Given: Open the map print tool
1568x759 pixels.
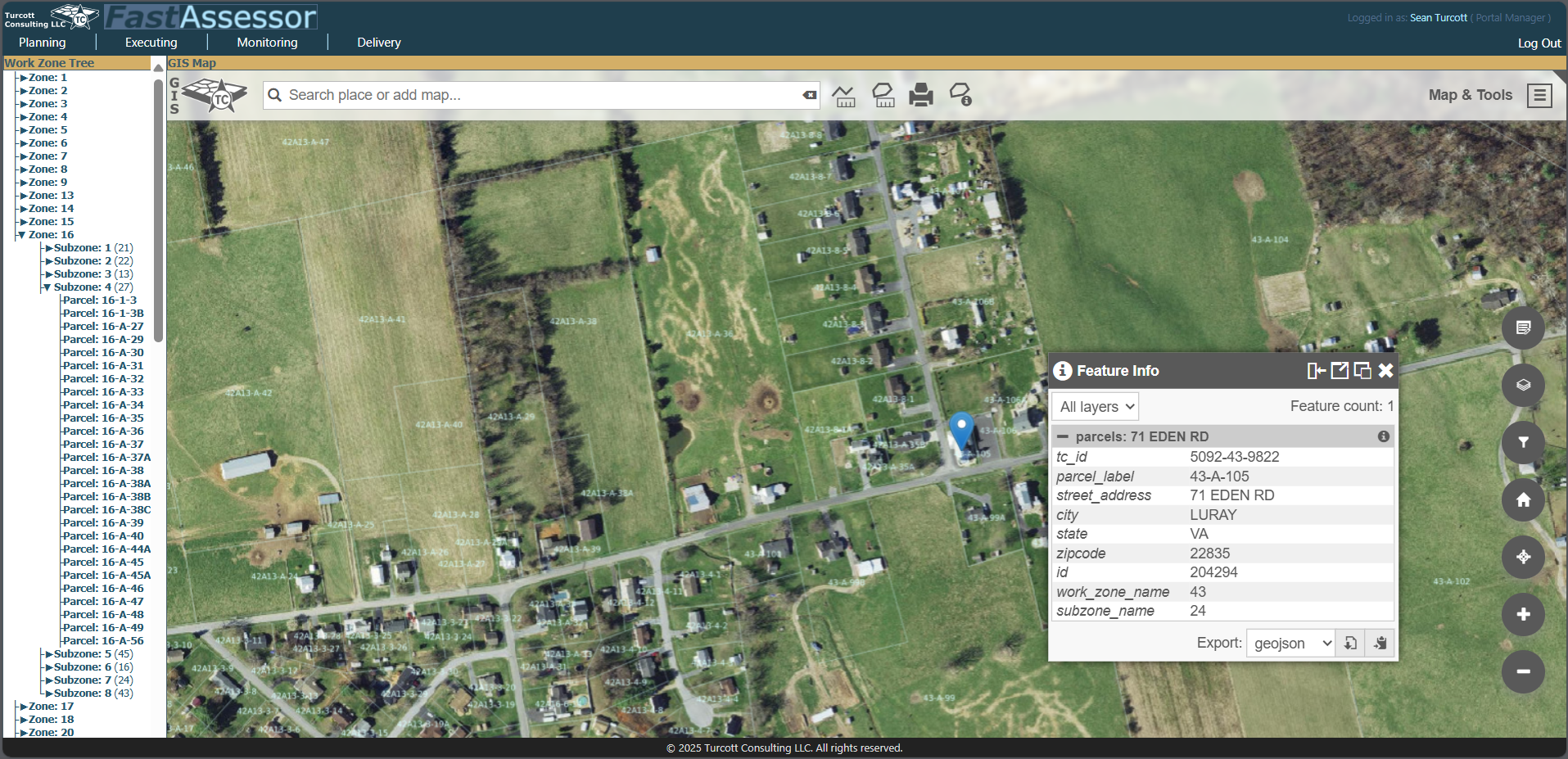Looking at the screenshot, I should [920, 94].
